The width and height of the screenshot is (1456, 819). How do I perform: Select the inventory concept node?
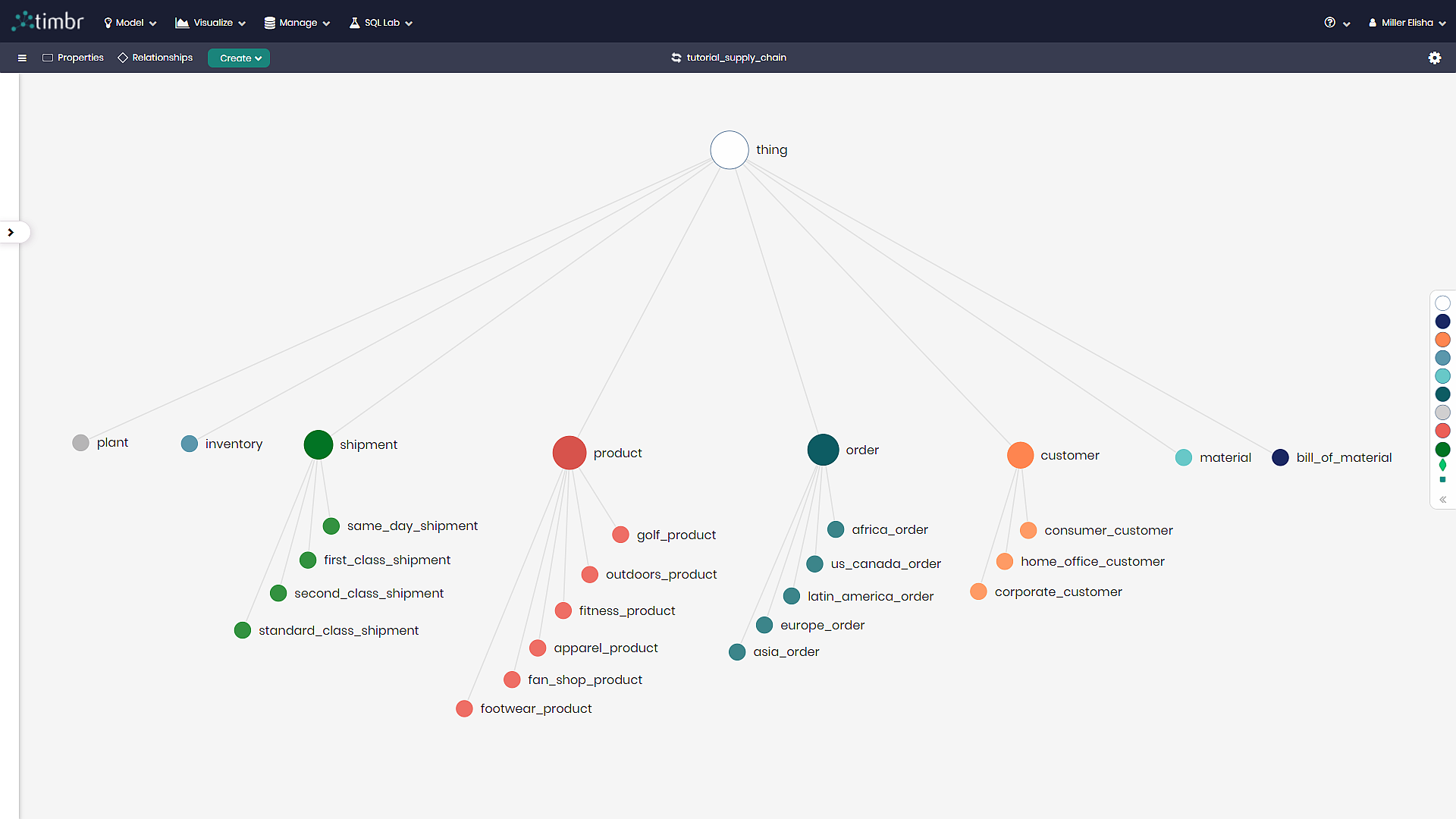(x=190, y=444)
